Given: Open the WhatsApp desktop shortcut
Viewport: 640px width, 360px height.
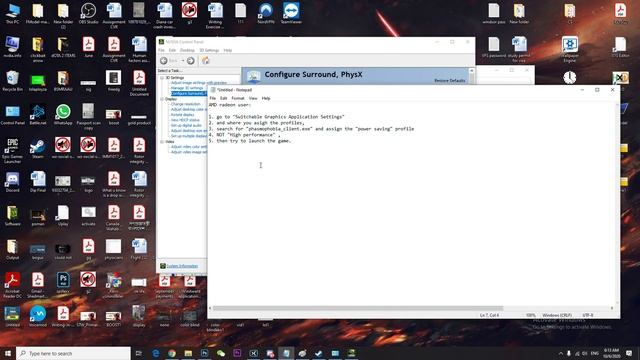Looking at the screenshot, I should click(63, 114).
